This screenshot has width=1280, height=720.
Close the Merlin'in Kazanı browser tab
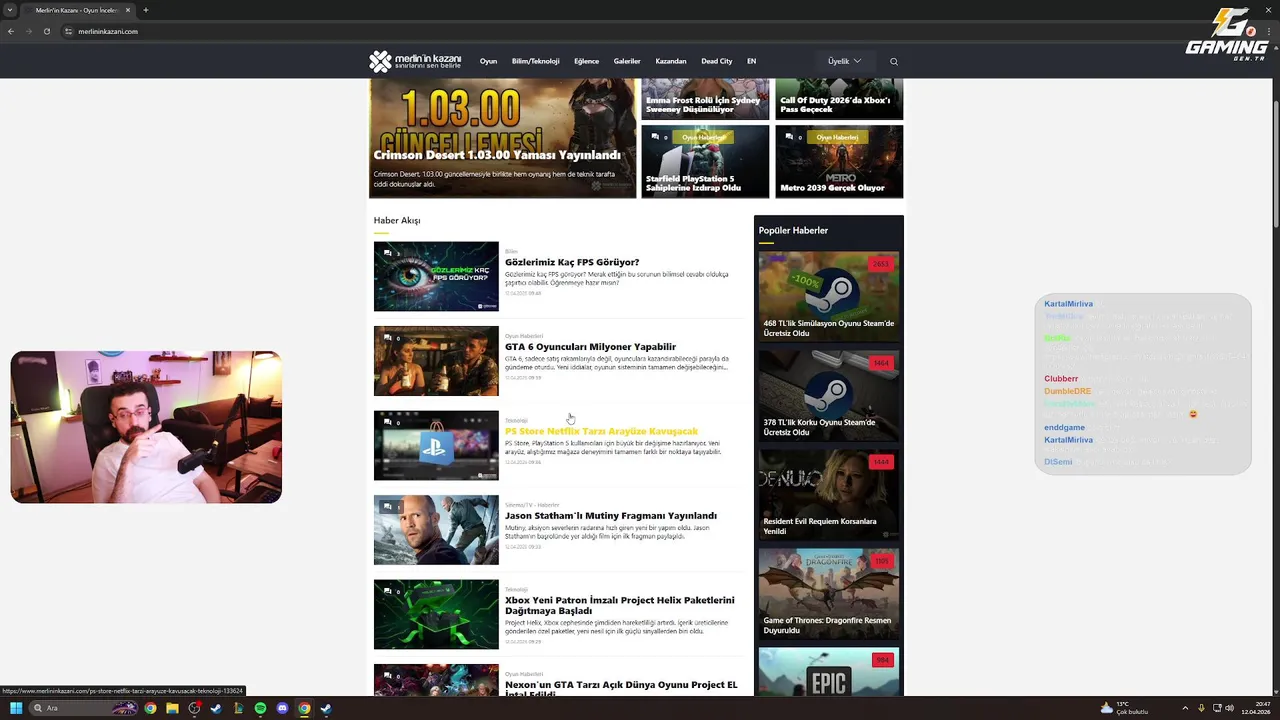[128, 10]
